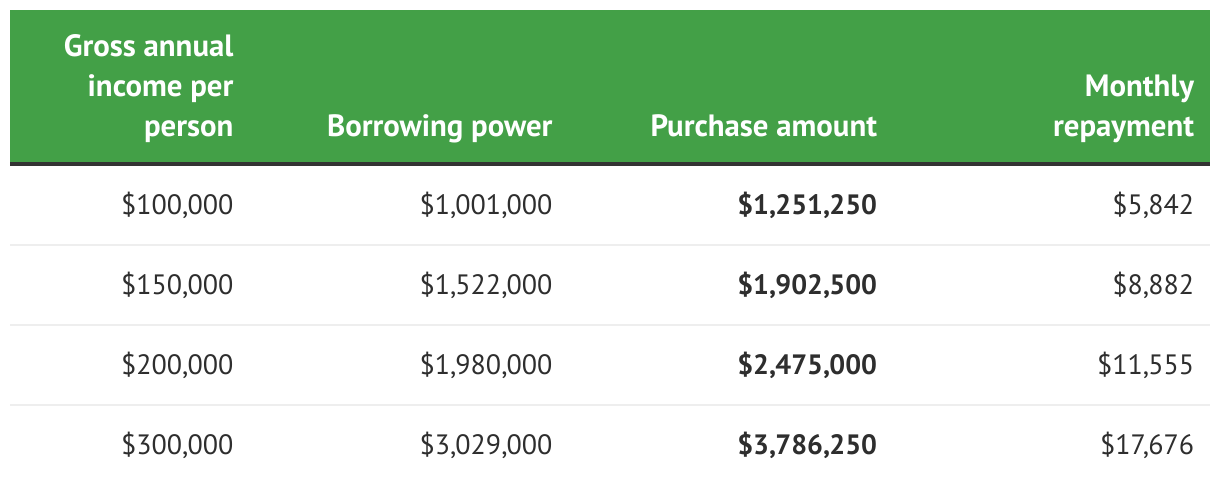Click the $1,522,000 borrowing power value
This screenshot has width=1220, height=494.
click(486, 285)
